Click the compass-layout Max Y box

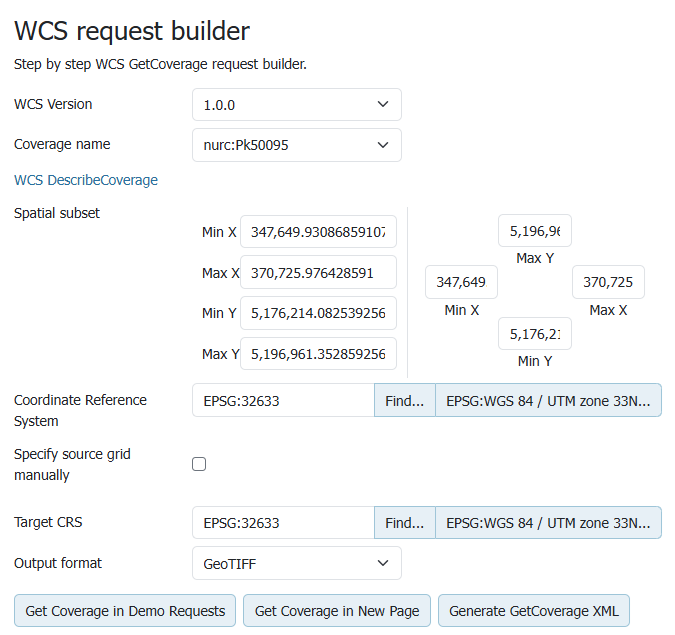tap(534, 231)
